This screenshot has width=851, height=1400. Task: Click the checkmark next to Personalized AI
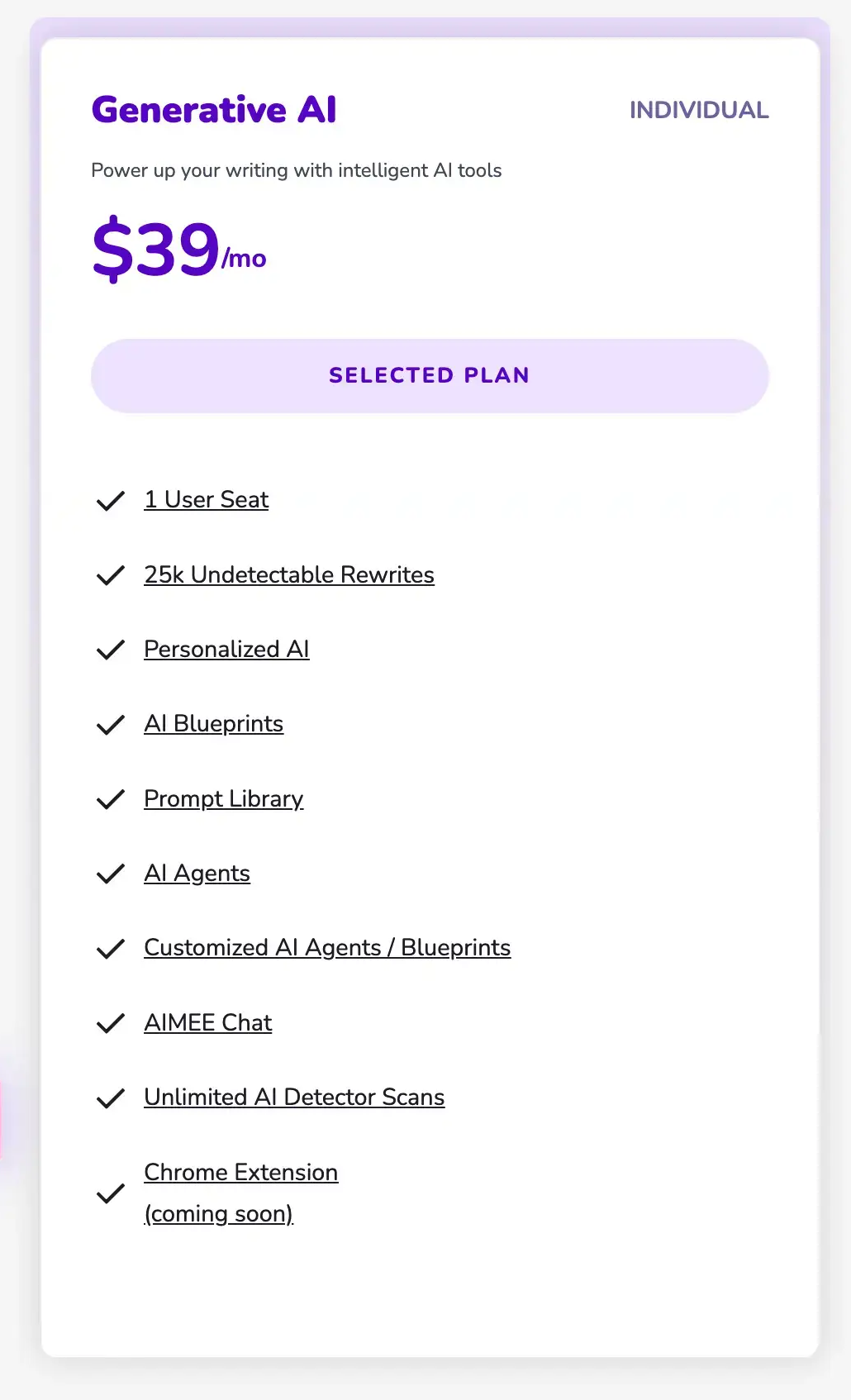click(x=111, y=650)
